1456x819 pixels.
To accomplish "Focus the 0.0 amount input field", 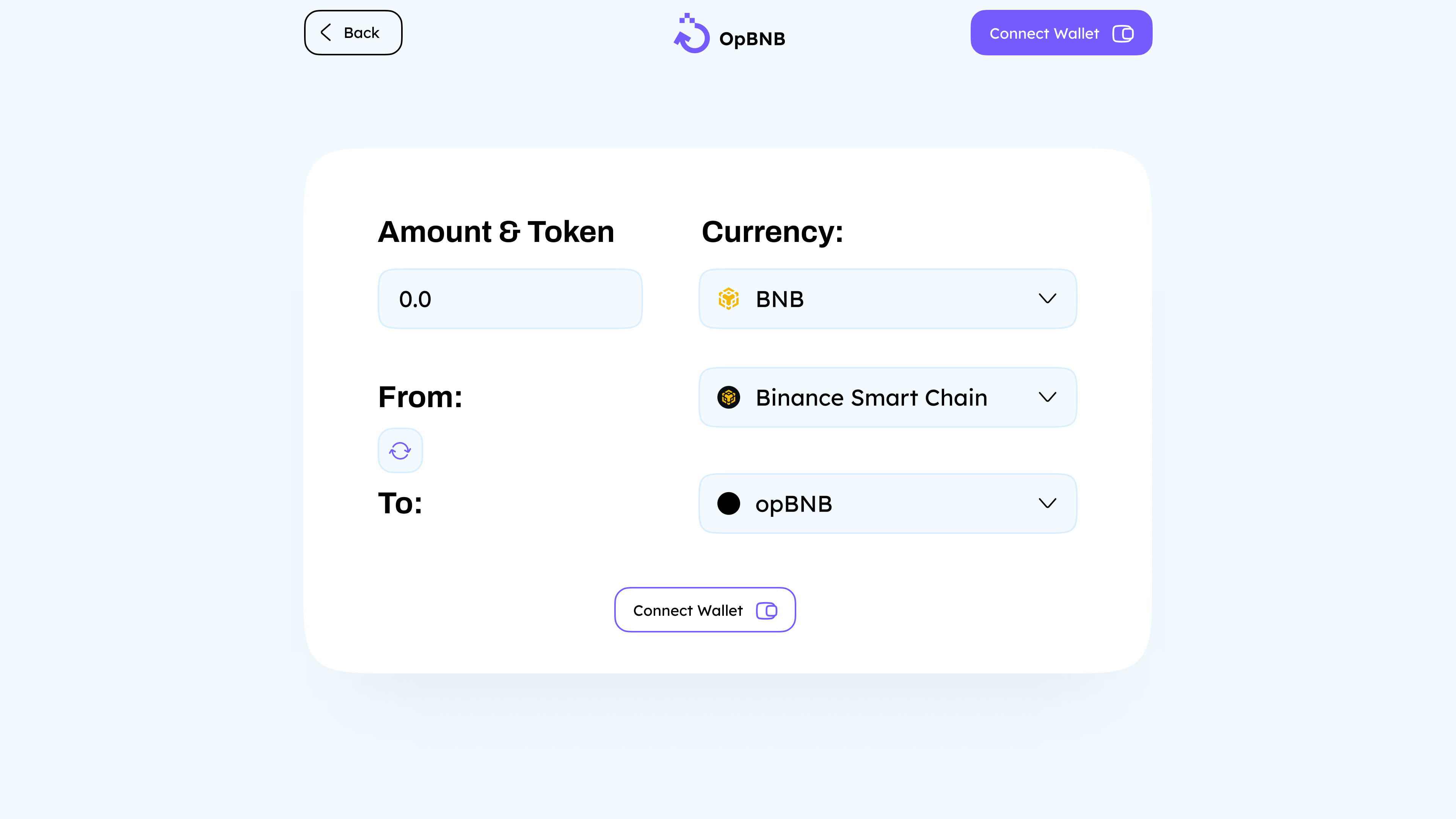I will tap(510, 299).
